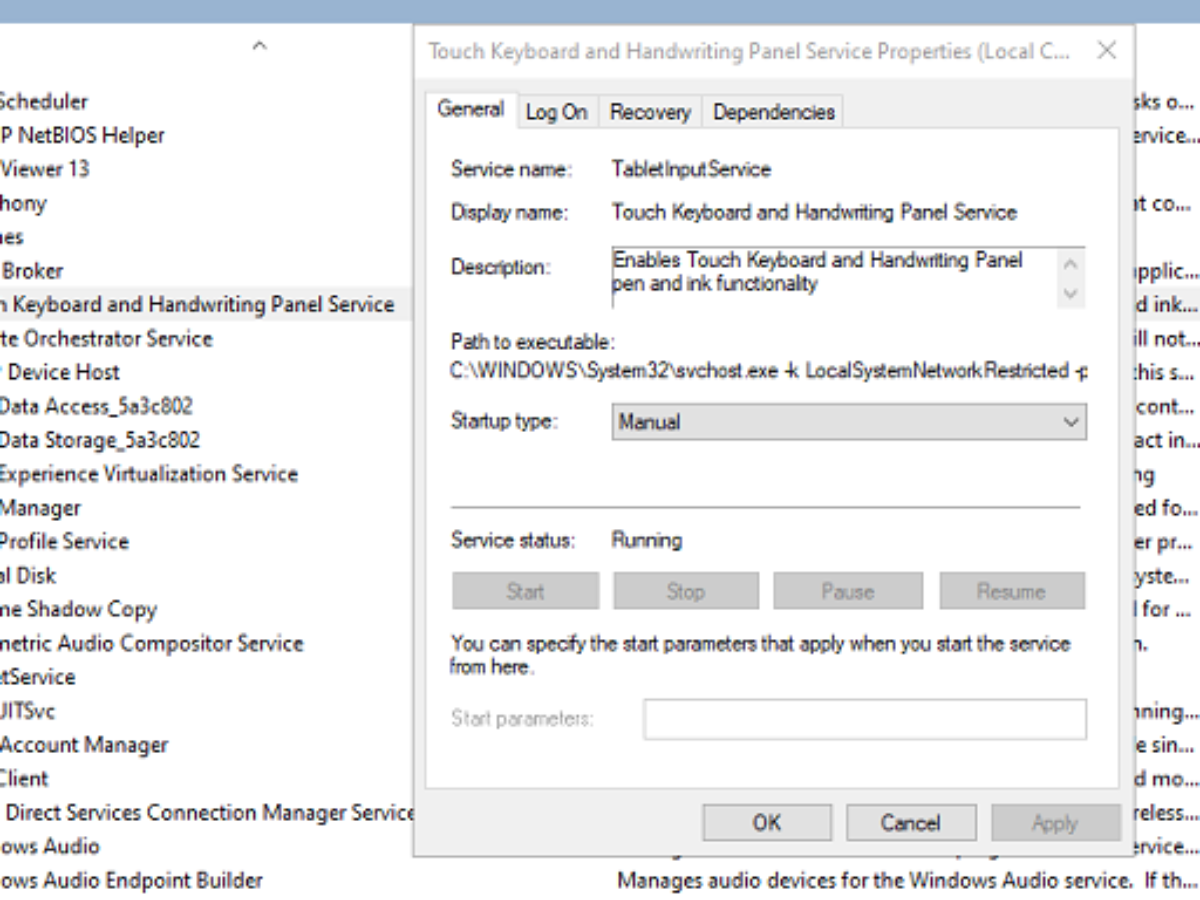Focus the Start parameters text field
1200x900 pixels.
click(x=864, y=719)
